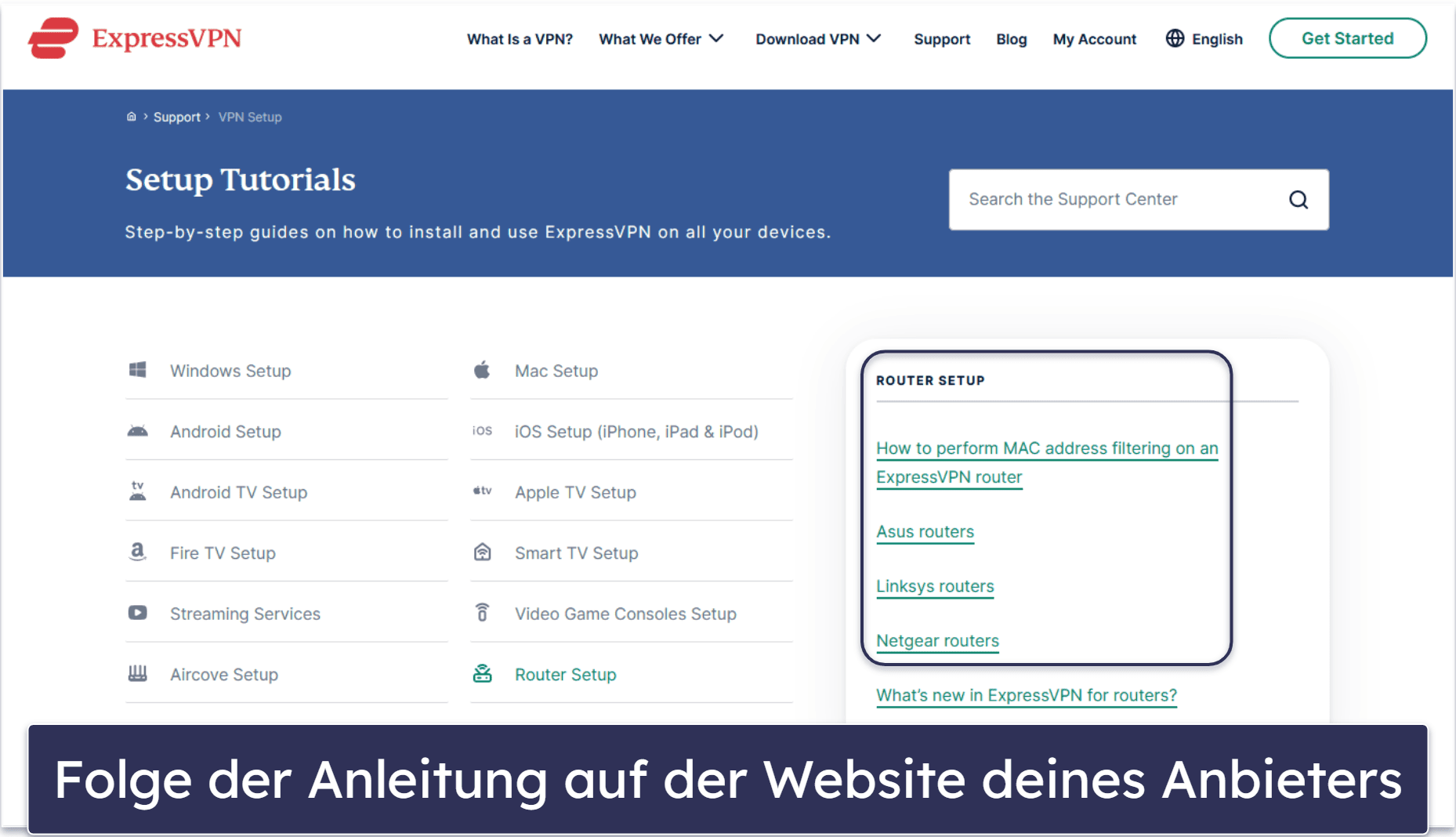Click the green Router Setup icon
The height and width of the screenshot is (837, 1456).
point(483,673)
